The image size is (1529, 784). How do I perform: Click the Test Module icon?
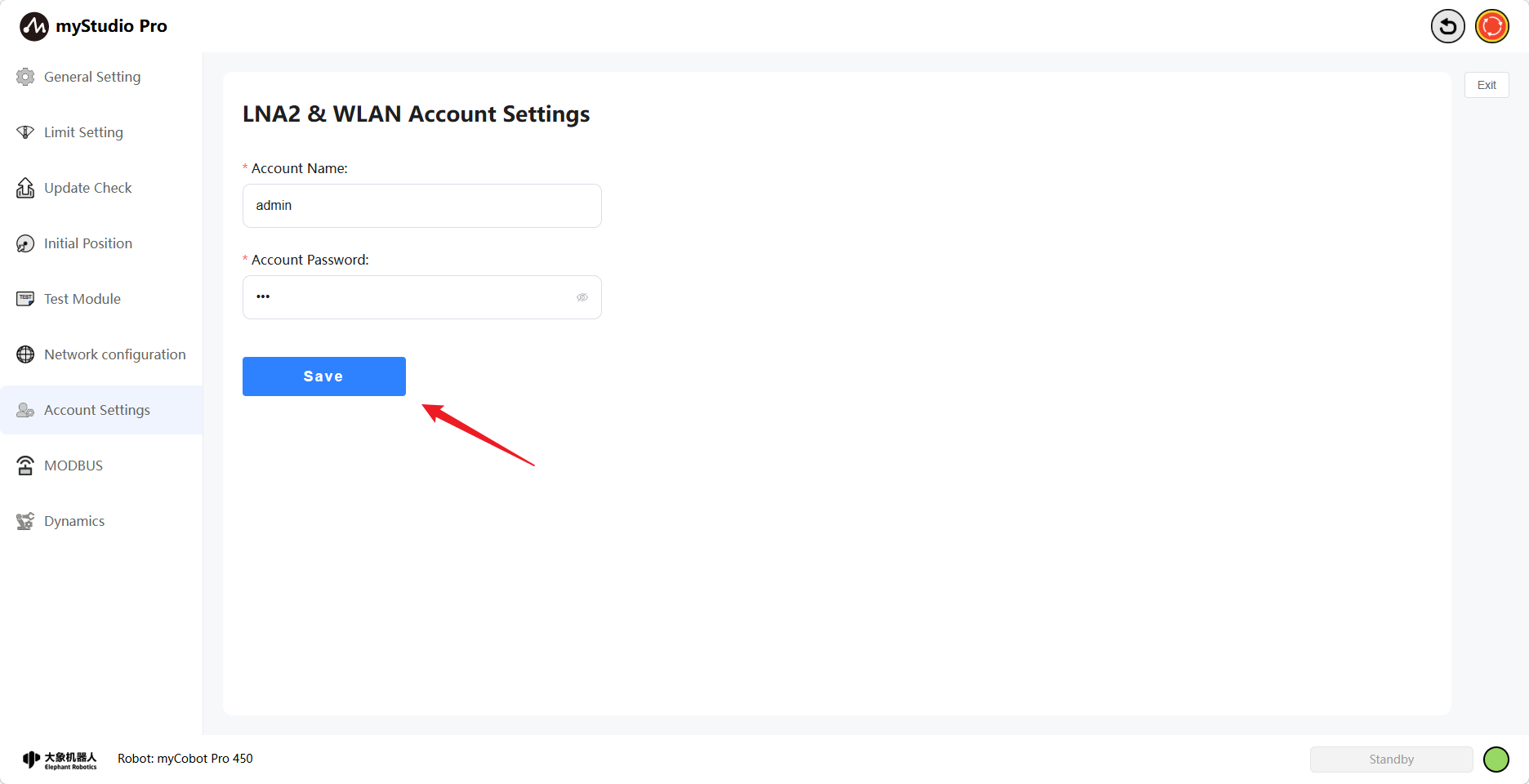pos(25,299)
